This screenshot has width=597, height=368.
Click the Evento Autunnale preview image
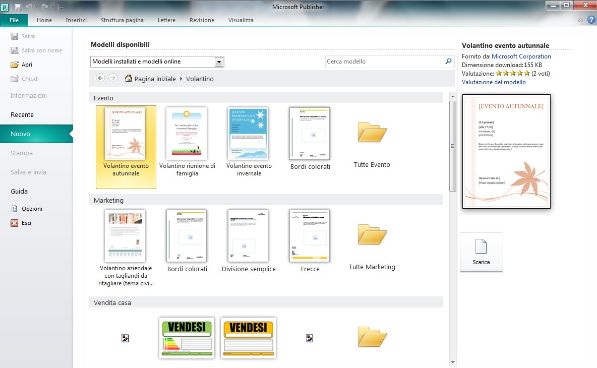(506, 151)
